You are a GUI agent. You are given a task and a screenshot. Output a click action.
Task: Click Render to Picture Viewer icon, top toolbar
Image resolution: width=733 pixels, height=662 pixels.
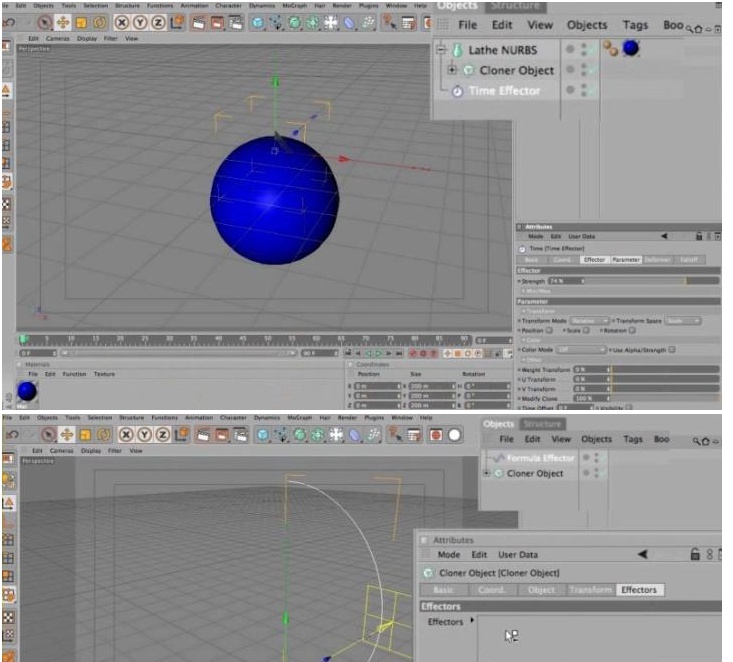click(x=217, y=22)
